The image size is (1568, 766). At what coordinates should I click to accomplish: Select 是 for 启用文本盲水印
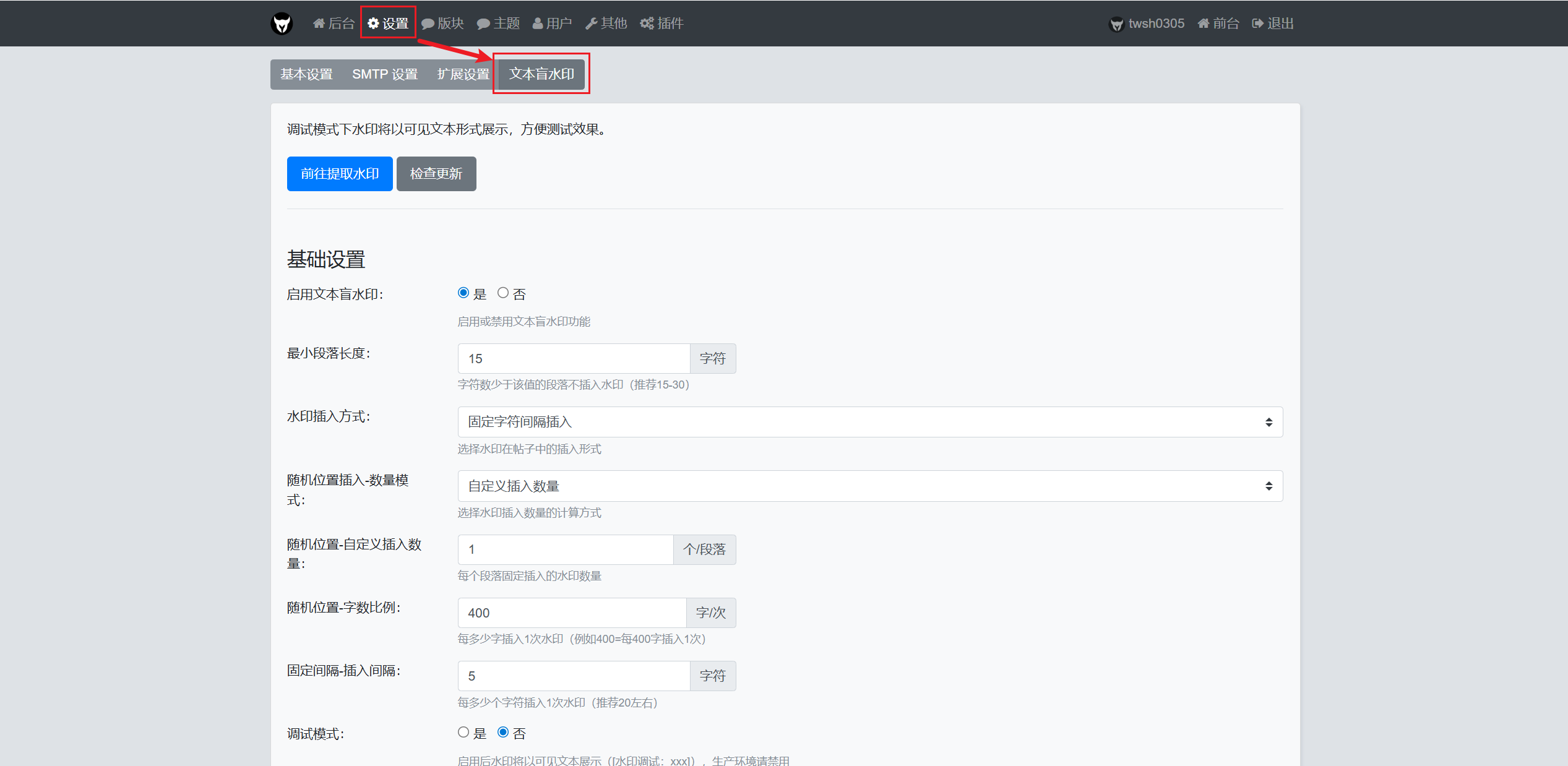463,293
